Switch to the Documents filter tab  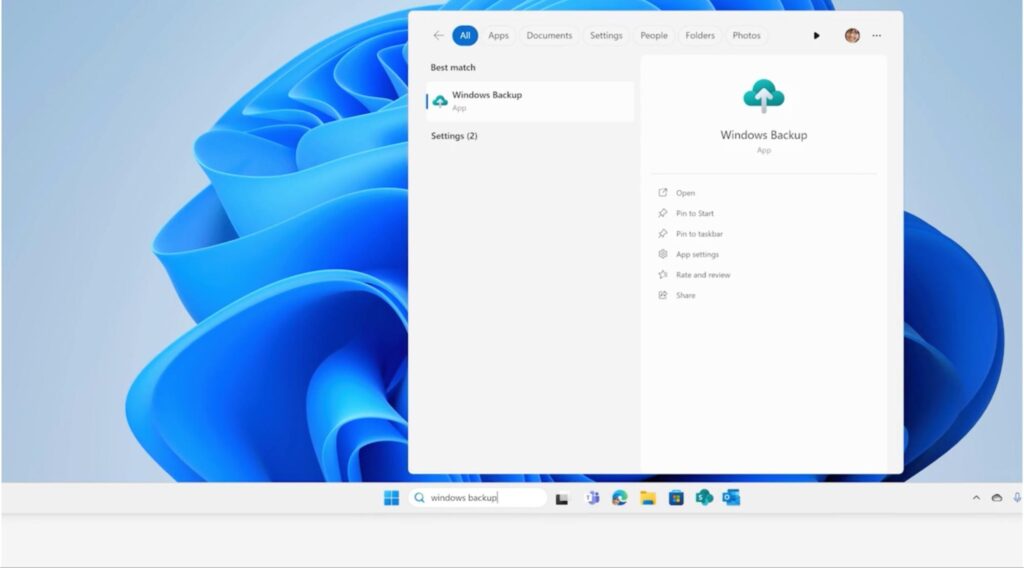(x=549, y=36)
